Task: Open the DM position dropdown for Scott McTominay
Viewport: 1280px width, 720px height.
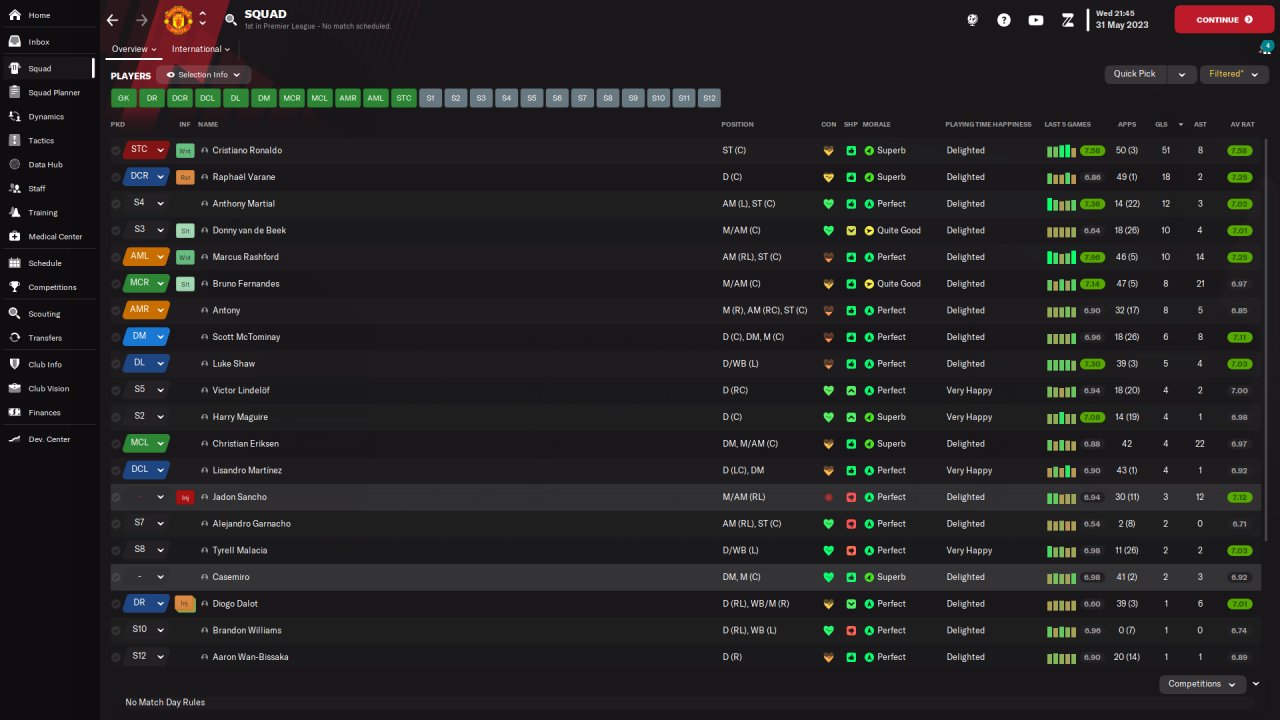Action: pyautogui.click(x=147, y=337)
